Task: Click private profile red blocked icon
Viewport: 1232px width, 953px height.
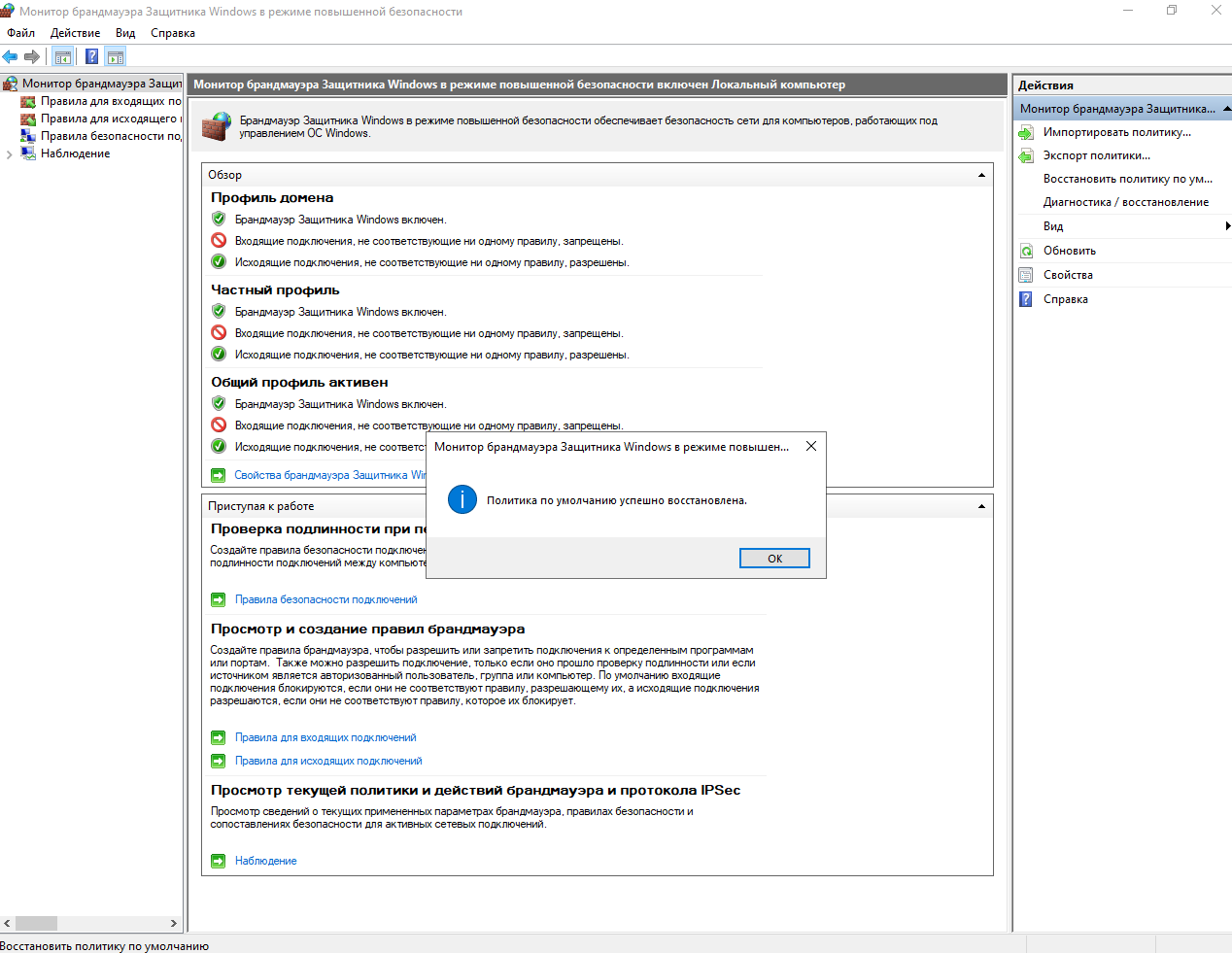Action: point(219,332)
